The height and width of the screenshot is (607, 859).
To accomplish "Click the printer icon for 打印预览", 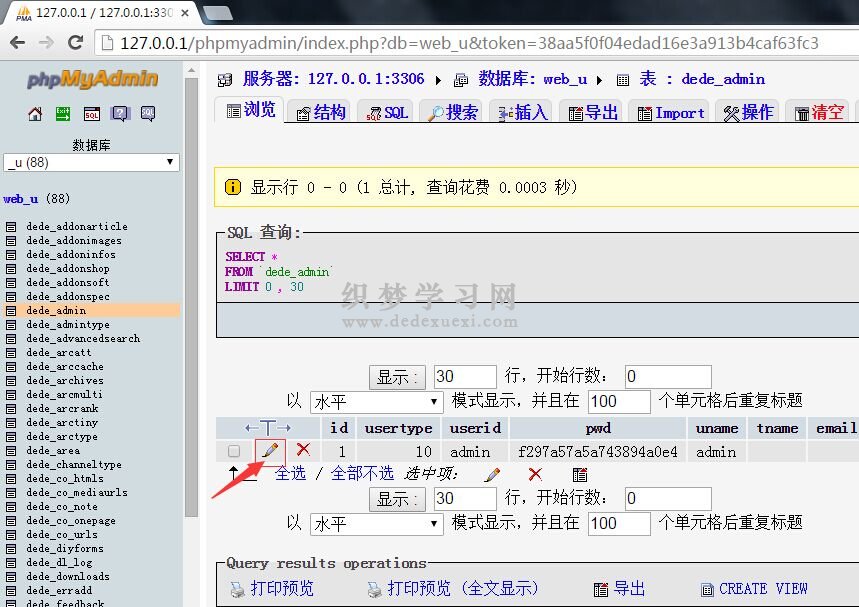I will pos(238,589).
